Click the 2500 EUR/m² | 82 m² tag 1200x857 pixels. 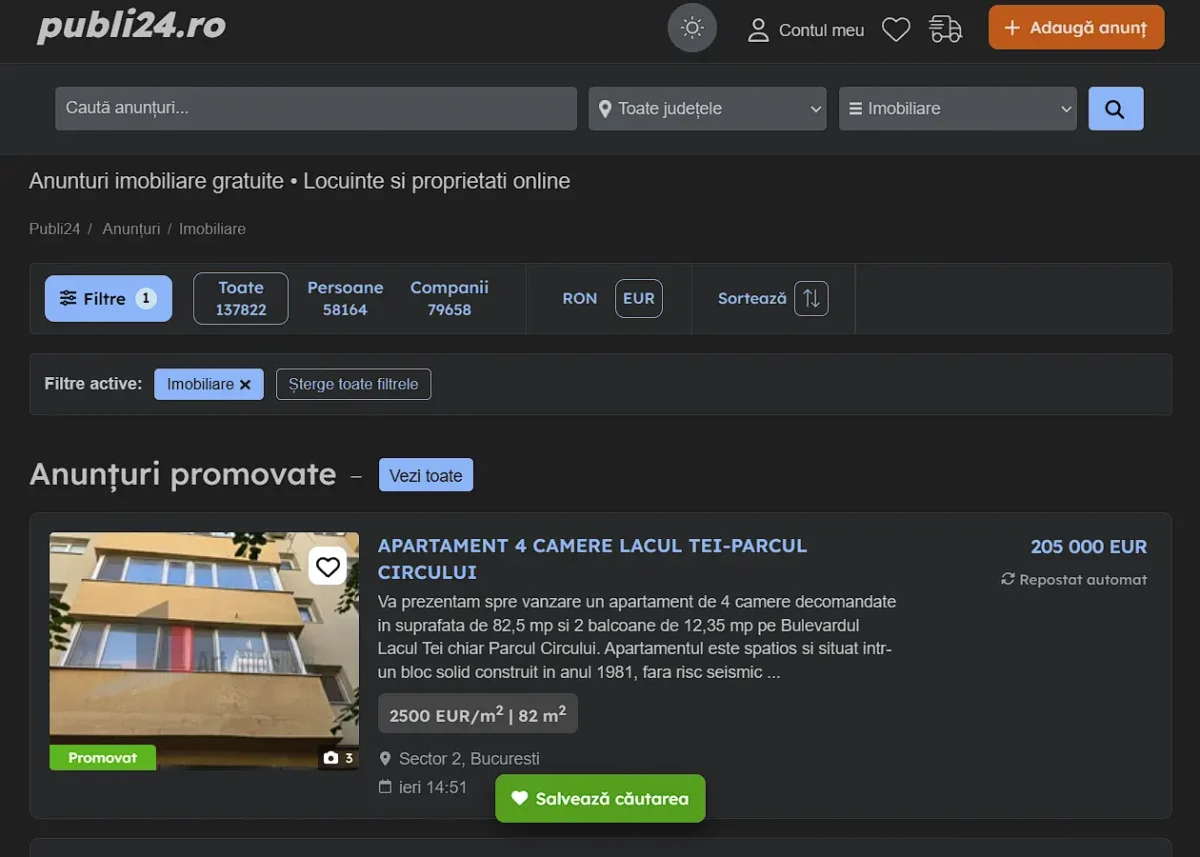pyautogui.click(x=478, y=714)
